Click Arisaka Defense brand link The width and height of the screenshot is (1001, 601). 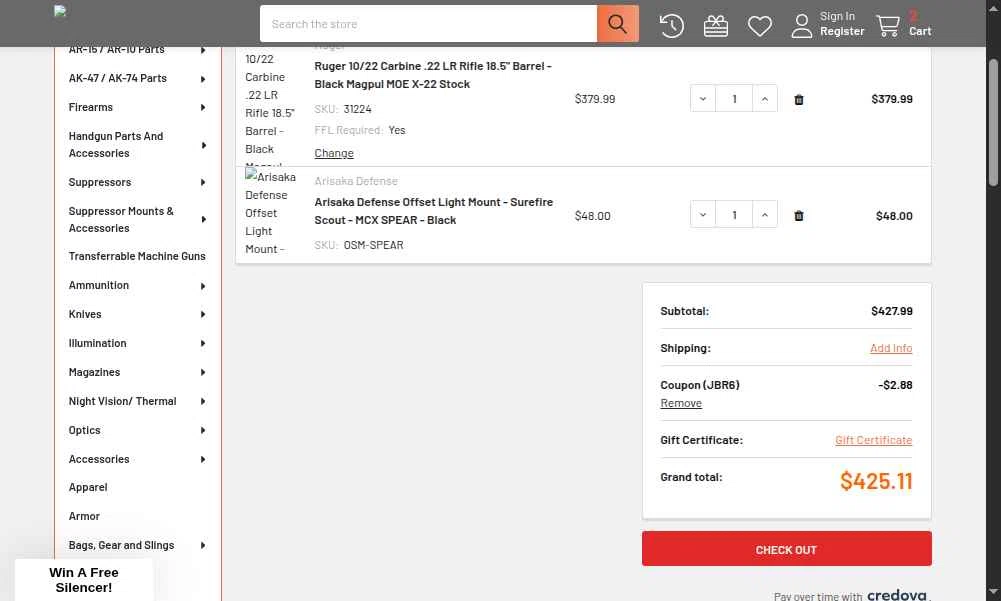click(x=356, y=181)
